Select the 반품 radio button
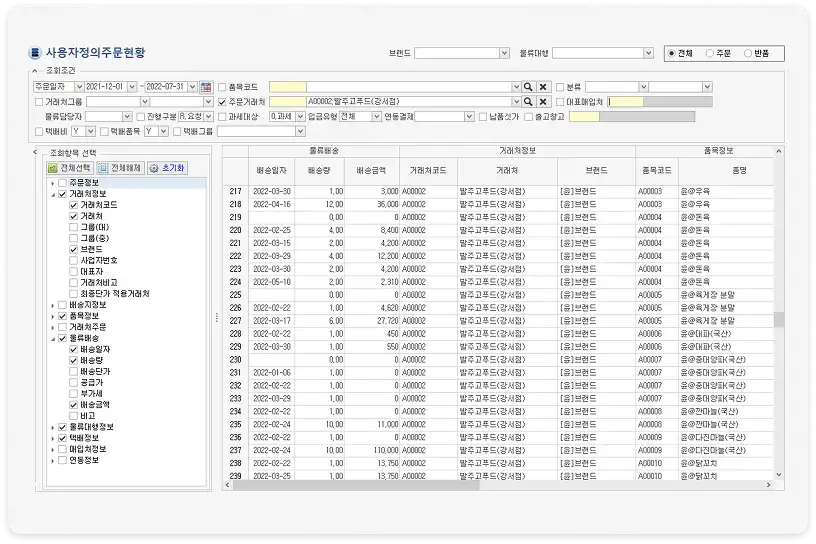Image resolution: width=816 pixels, height=544 pixels. click(748, 53)
